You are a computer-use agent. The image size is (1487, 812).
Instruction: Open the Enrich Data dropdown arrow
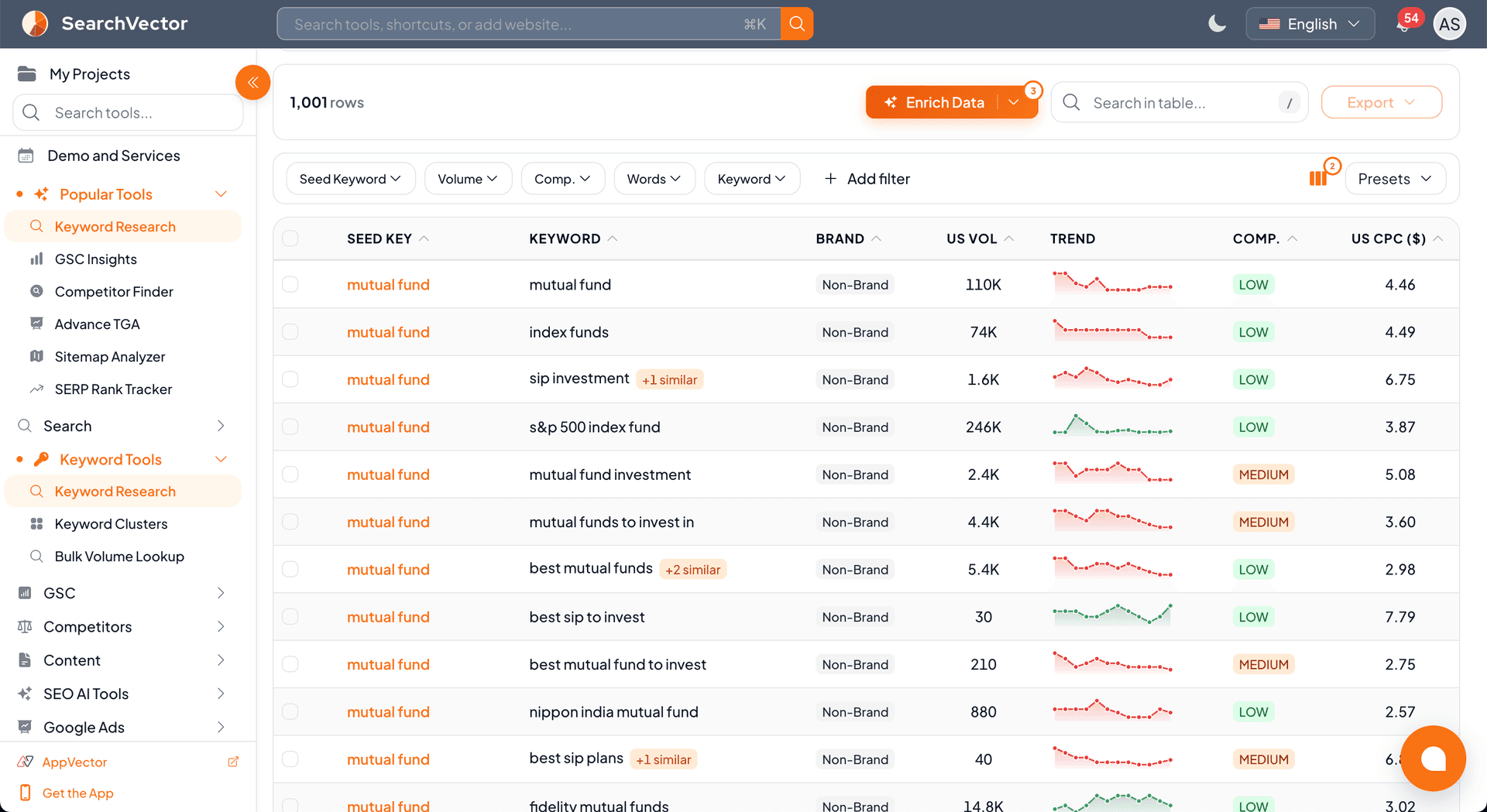tap(1014, 102)
